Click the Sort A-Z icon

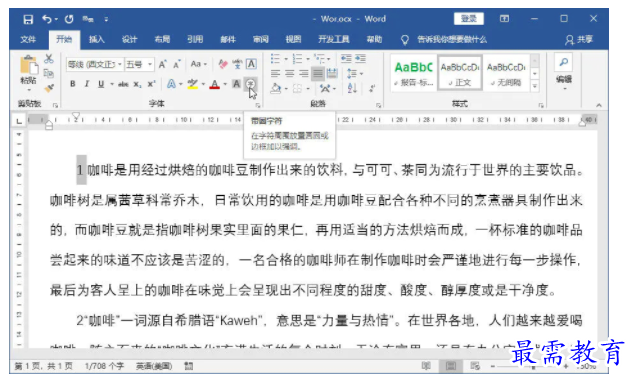tap(352, 88)
